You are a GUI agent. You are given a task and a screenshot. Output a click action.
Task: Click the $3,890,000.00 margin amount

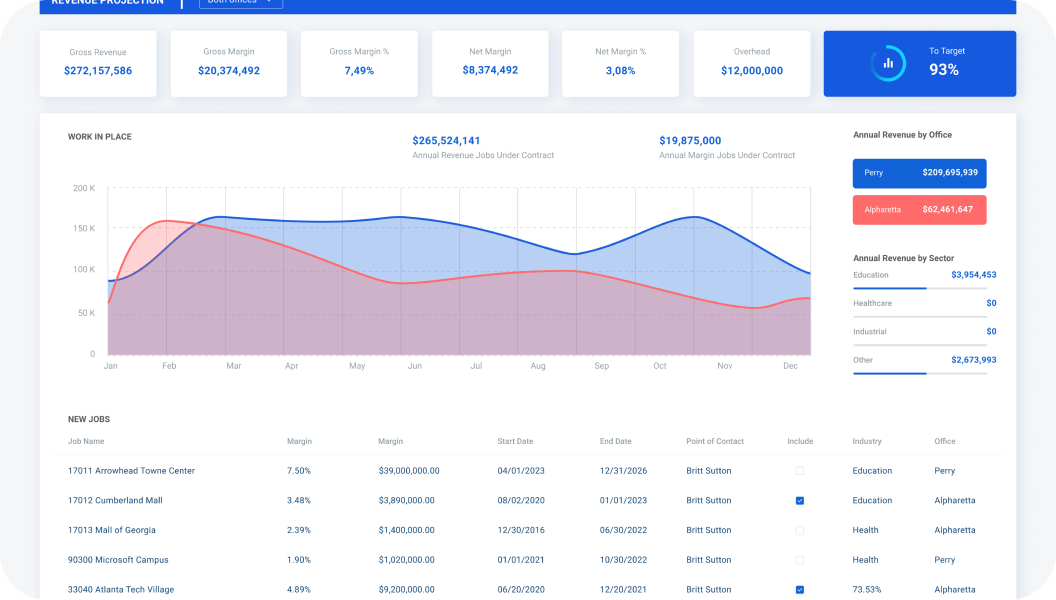point(406,500)
